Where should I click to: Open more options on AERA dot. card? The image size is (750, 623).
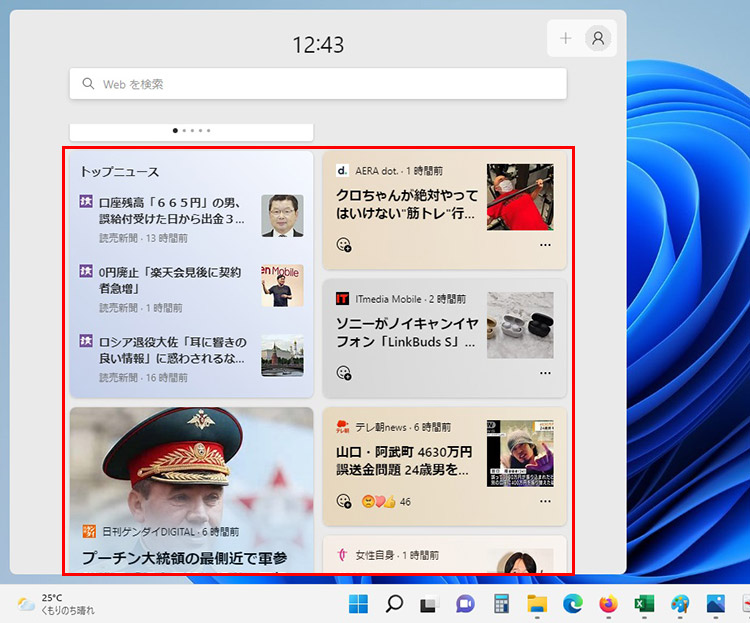coord(545,245)
